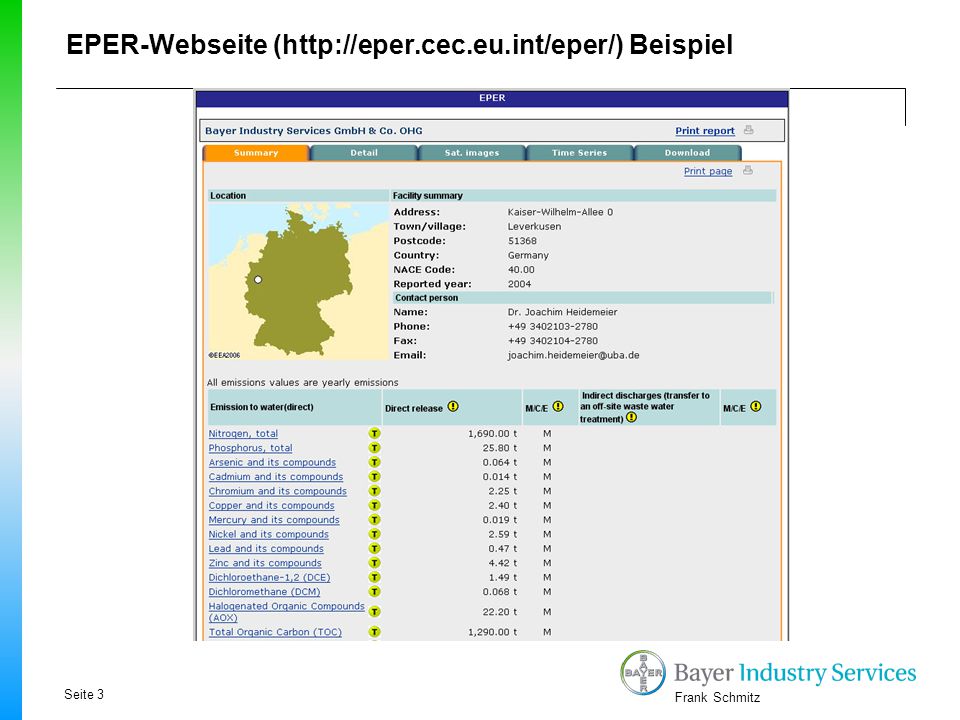Viewport: 960px width, 720px height.
Task: Open the Sat. images tab
Action: point(471,153)
